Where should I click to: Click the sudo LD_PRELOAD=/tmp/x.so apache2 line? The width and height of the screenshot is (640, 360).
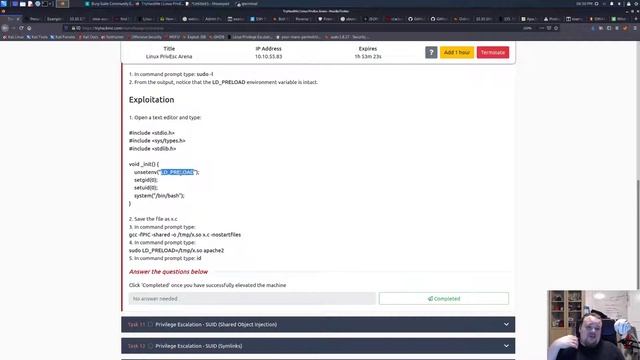tap(176, 250)
